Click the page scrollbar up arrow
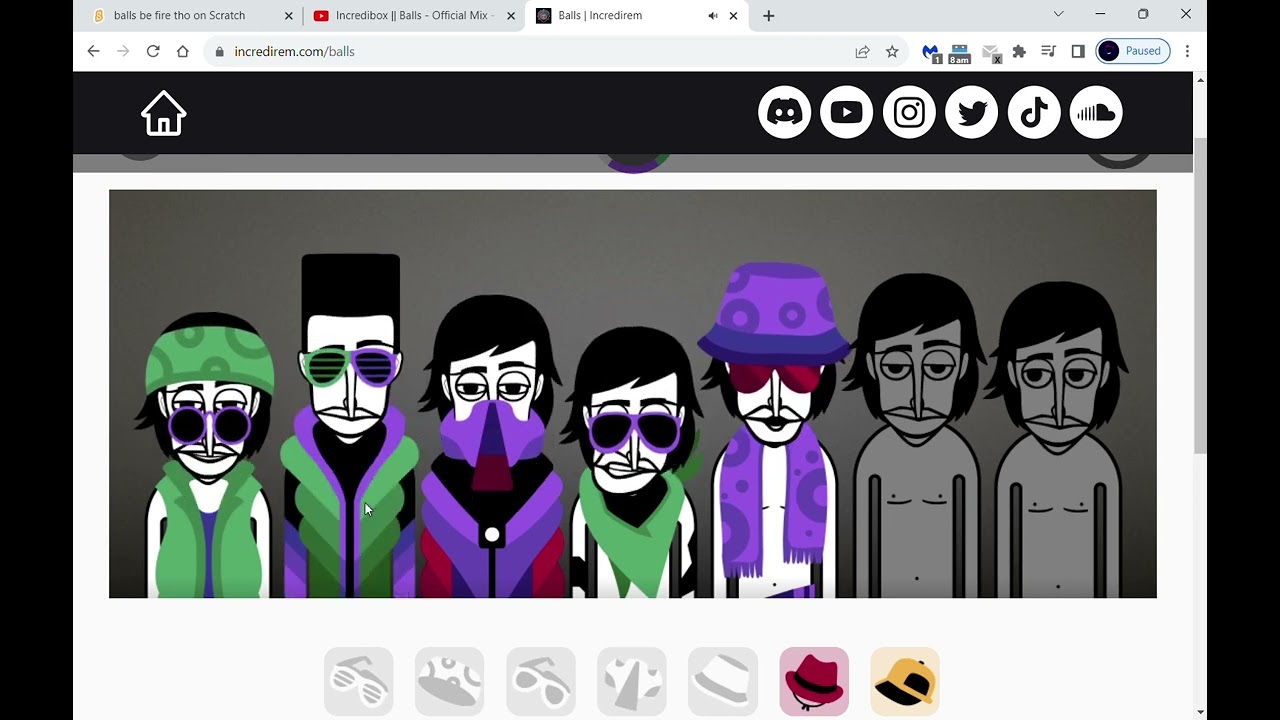Image resolution: width=1280 pixels, height=720 pixels. coord(1200,79)
